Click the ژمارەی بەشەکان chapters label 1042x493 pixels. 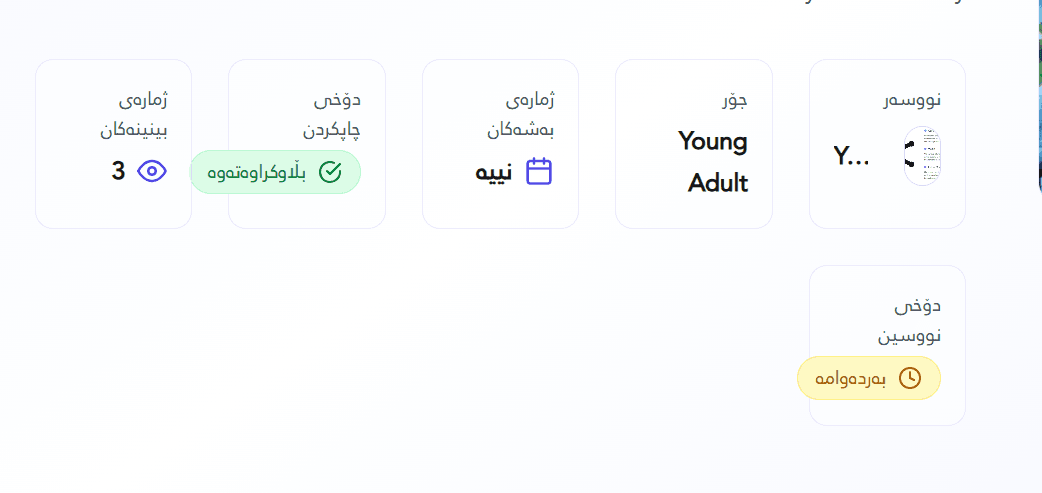[521, 115]
